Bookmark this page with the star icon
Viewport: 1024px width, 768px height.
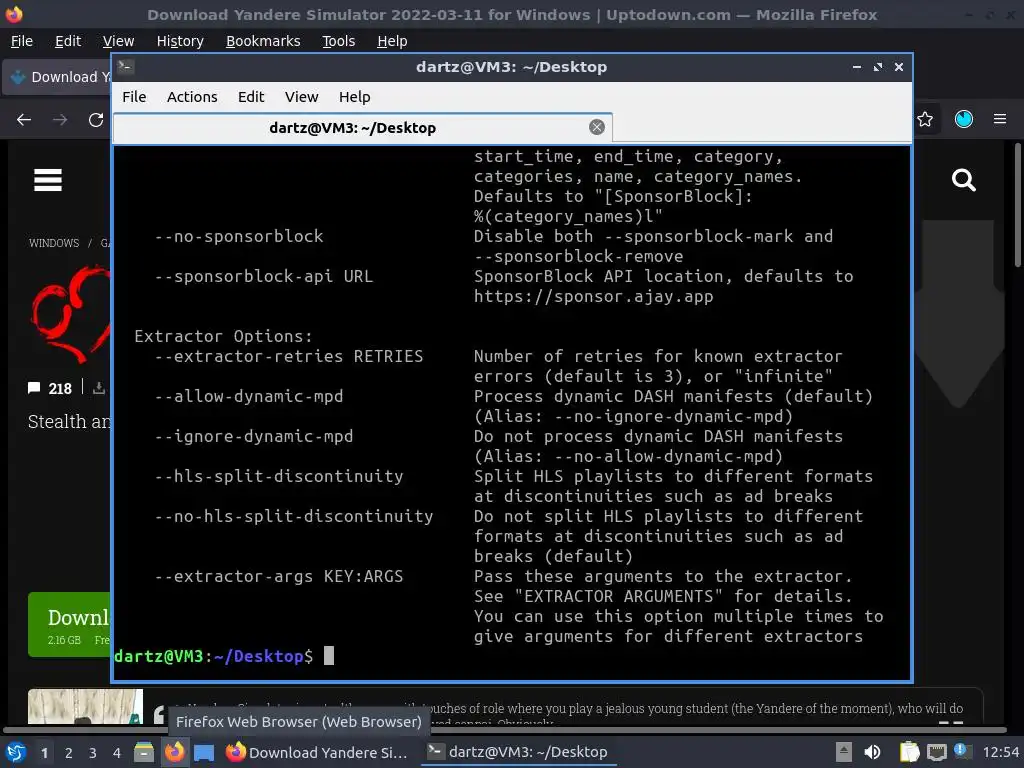tap(925, 119)
